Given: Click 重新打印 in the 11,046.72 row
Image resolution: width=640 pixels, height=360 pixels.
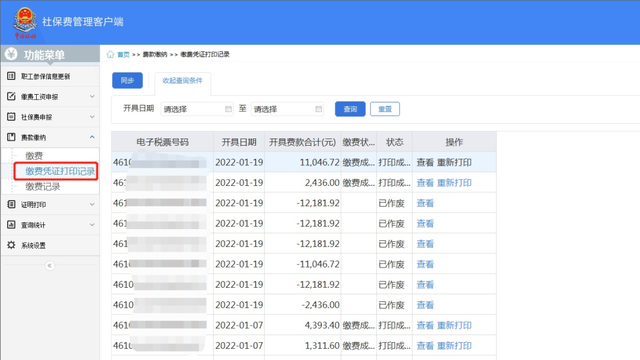Looking at the screenshot, I should pyautogui.click(x=454, y=162).
